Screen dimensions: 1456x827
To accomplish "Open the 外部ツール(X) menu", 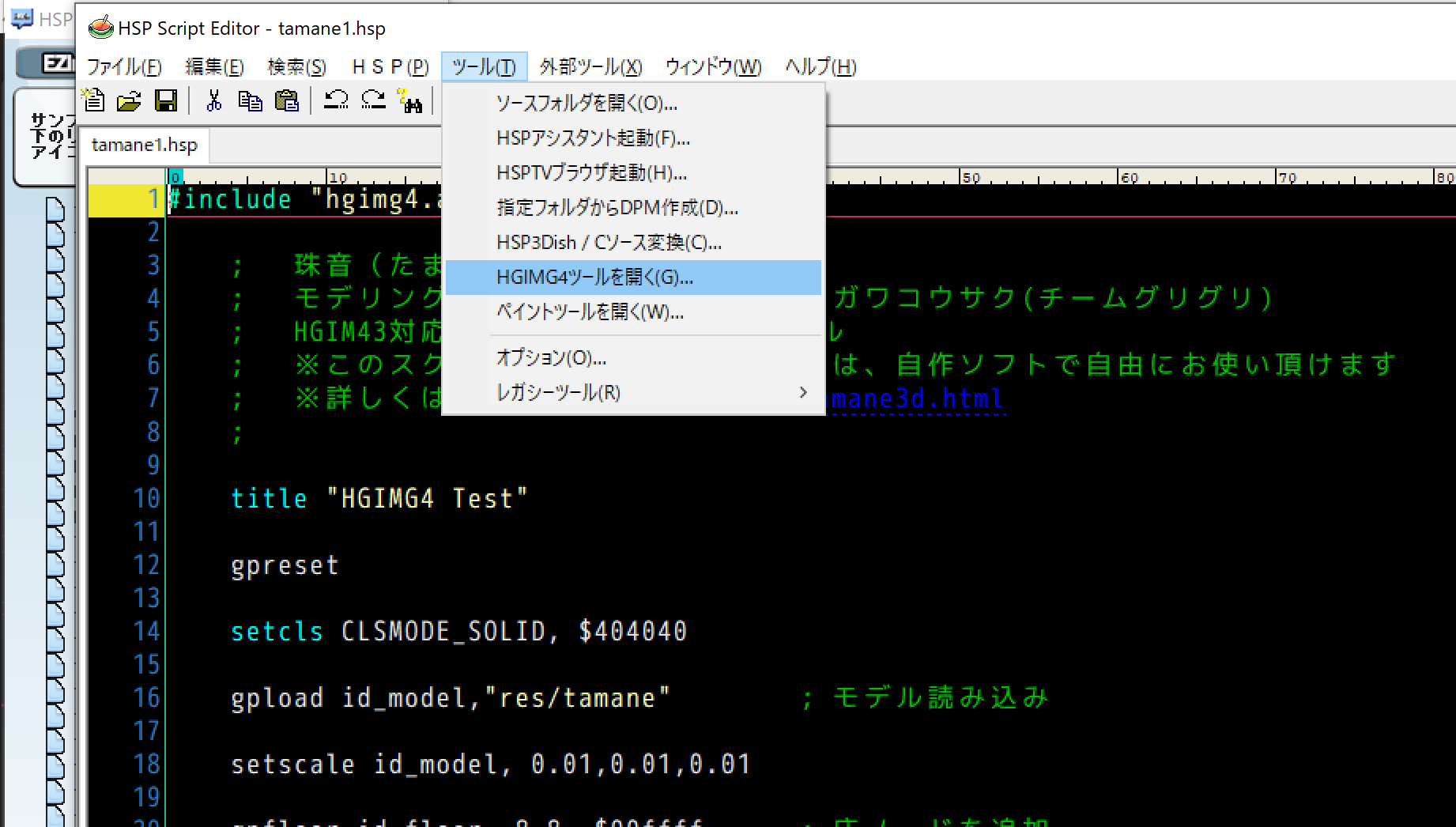I will [x=590, y=67].
